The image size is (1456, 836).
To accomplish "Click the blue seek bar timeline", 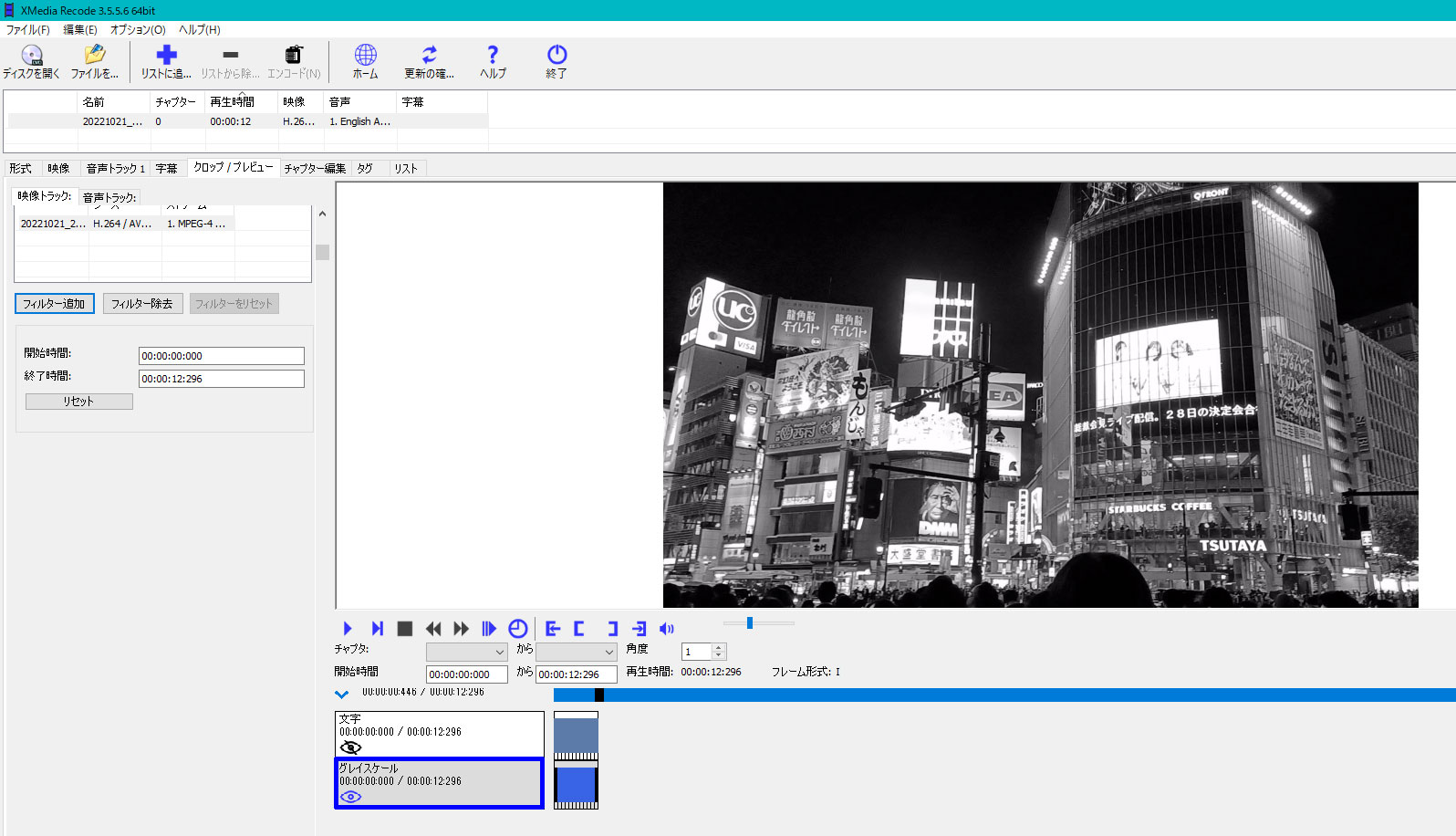I will [x=1004, y=695].
